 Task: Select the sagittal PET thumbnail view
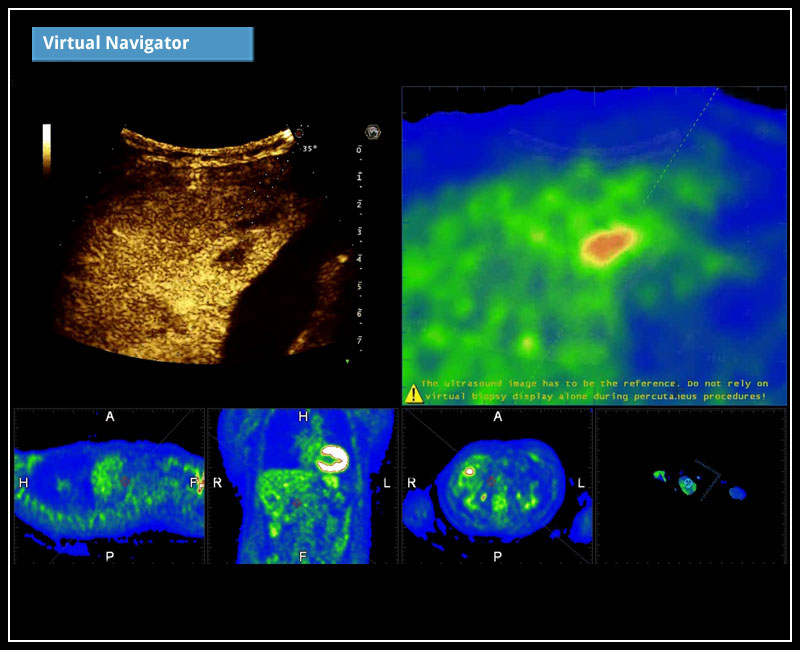[x=109, y=486]
